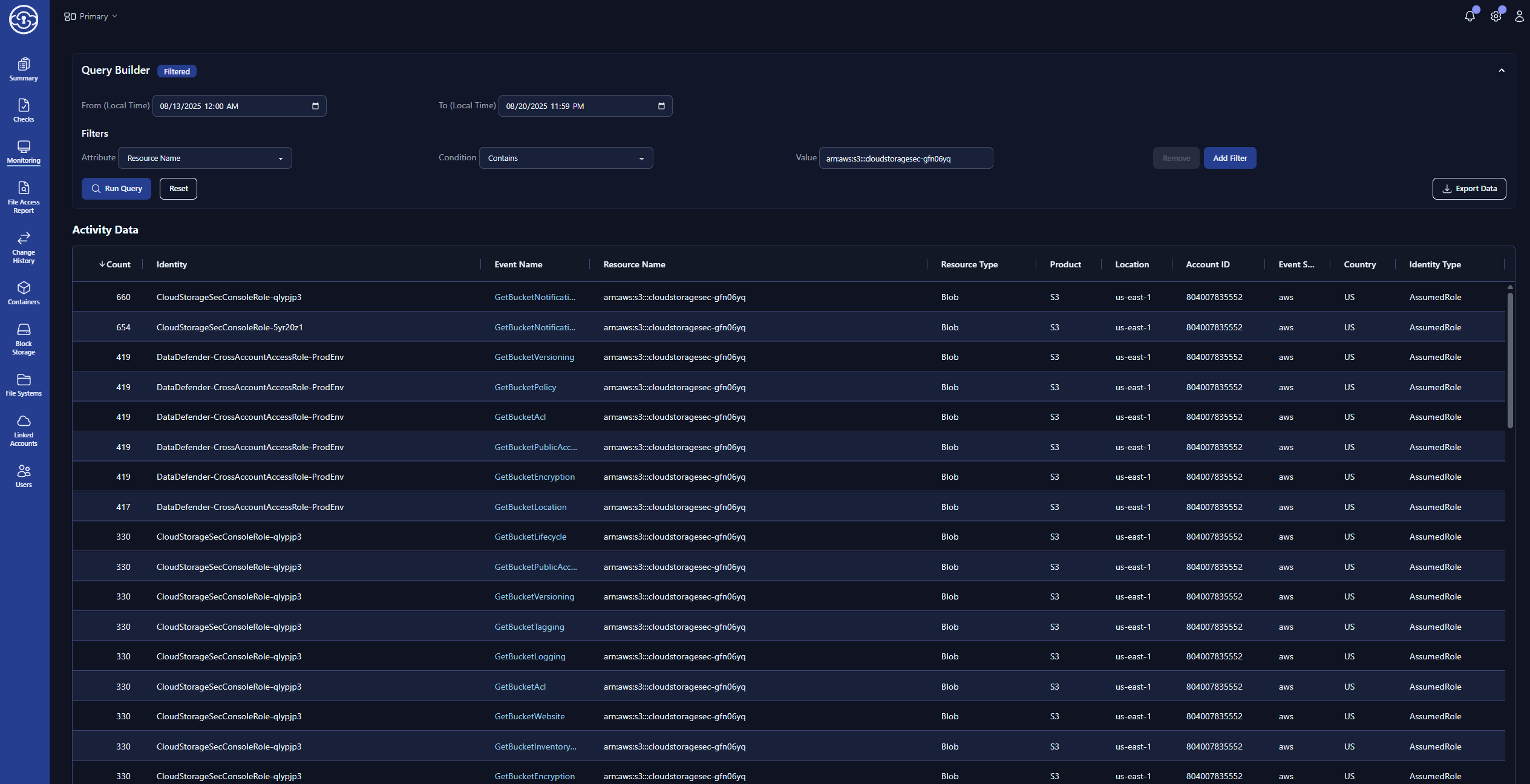The image size is (1530, 784).
Task: Open the Linked Accounts cloud icon
Action: click(x=24, y=420)
